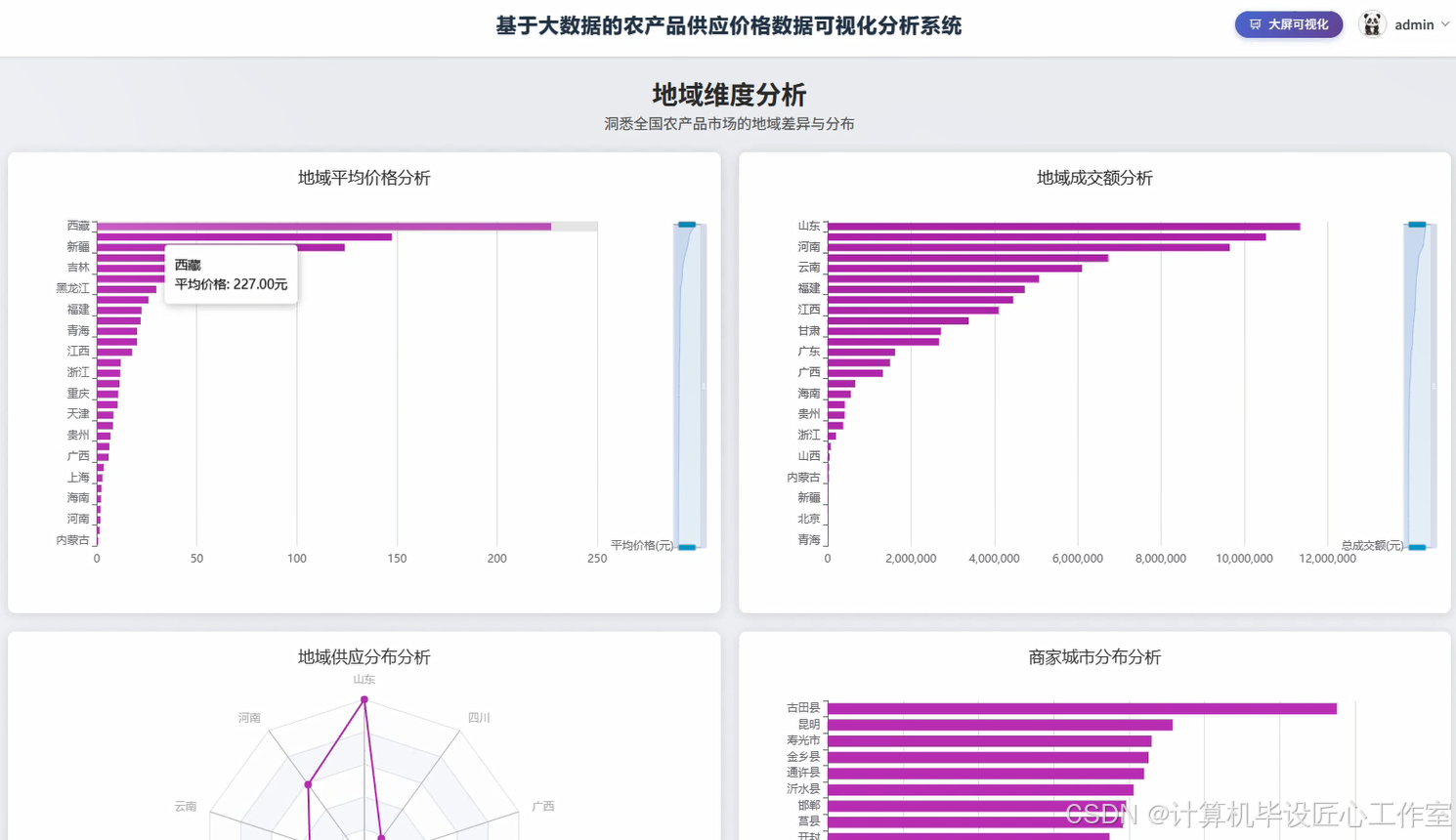Click the 西藏 bar in average price chart
Viewport: 1456px width, 840px height.
[323, 227]
